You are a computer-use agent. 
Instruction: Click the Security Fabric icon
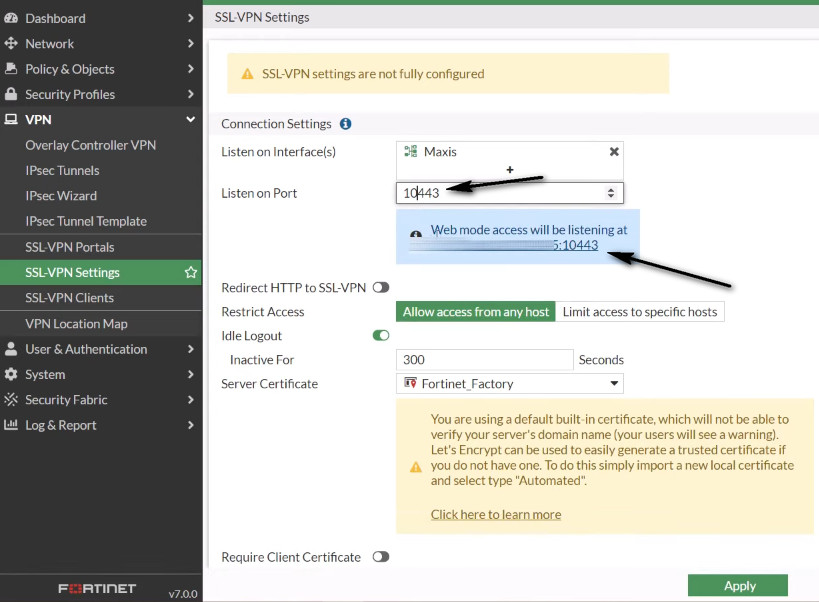tap(11, 399)
